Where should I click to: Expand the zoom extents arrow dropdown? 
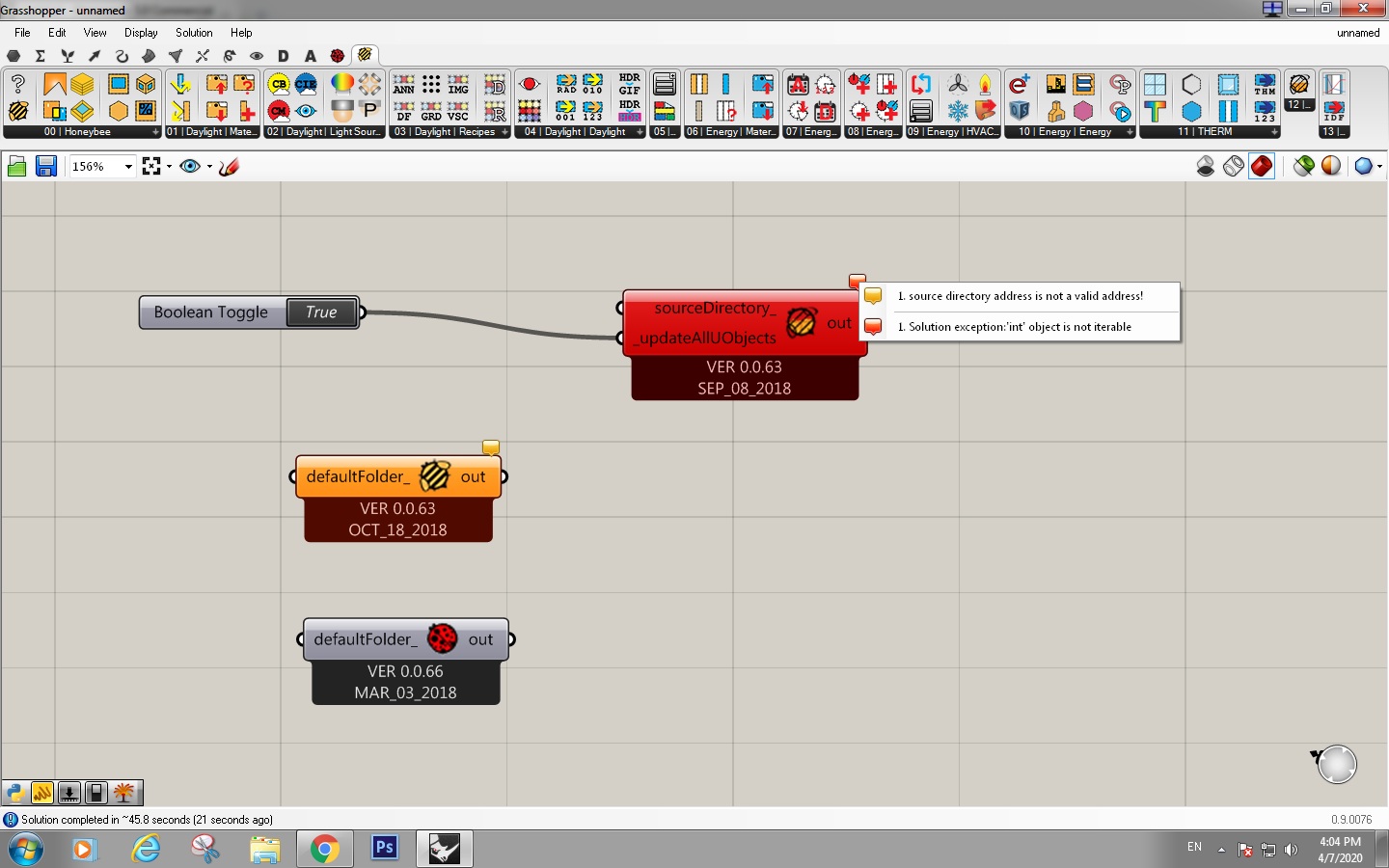coord(170,167)
